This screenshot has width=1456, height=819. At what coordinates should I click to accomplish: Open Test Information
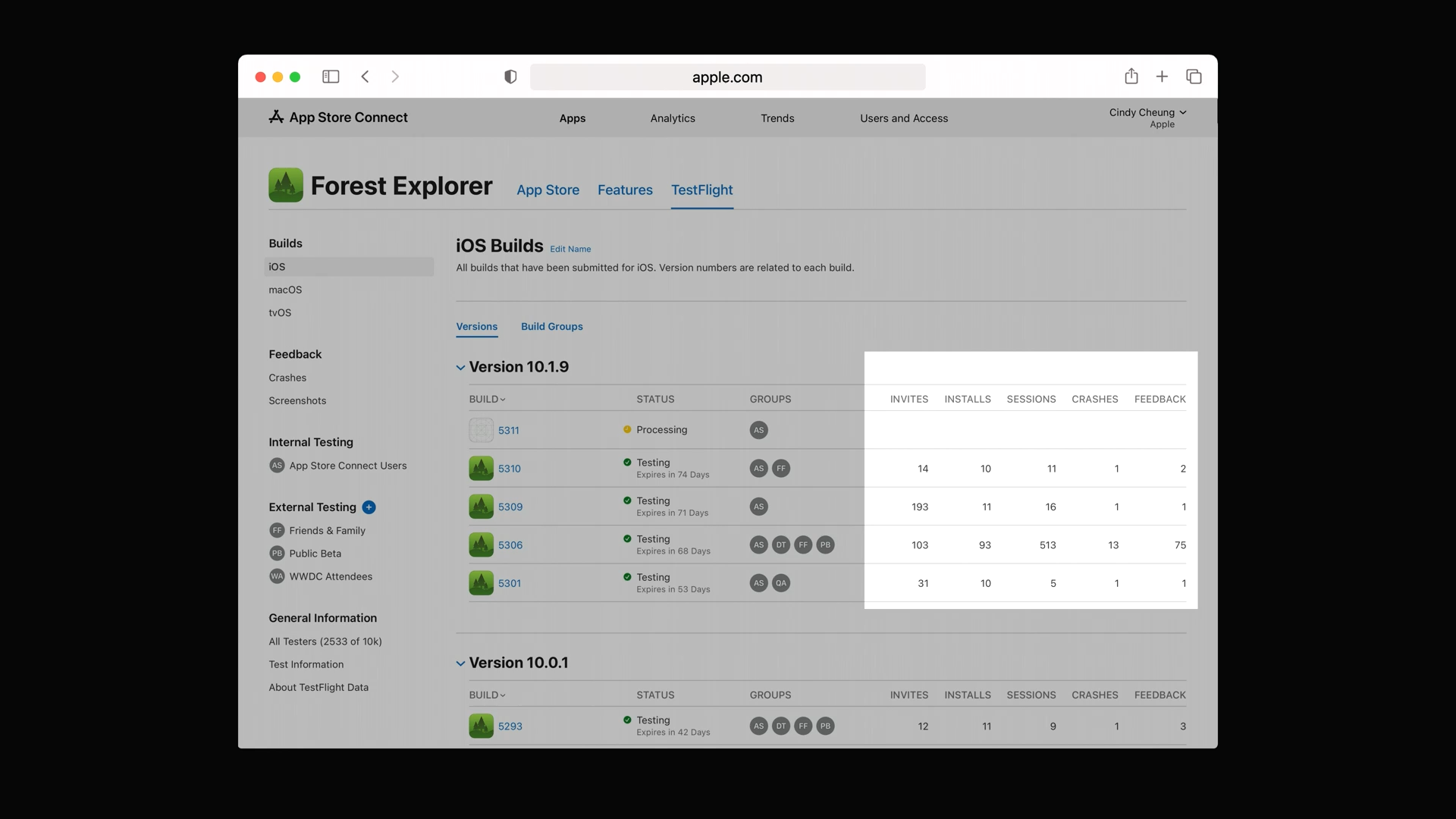306,664
